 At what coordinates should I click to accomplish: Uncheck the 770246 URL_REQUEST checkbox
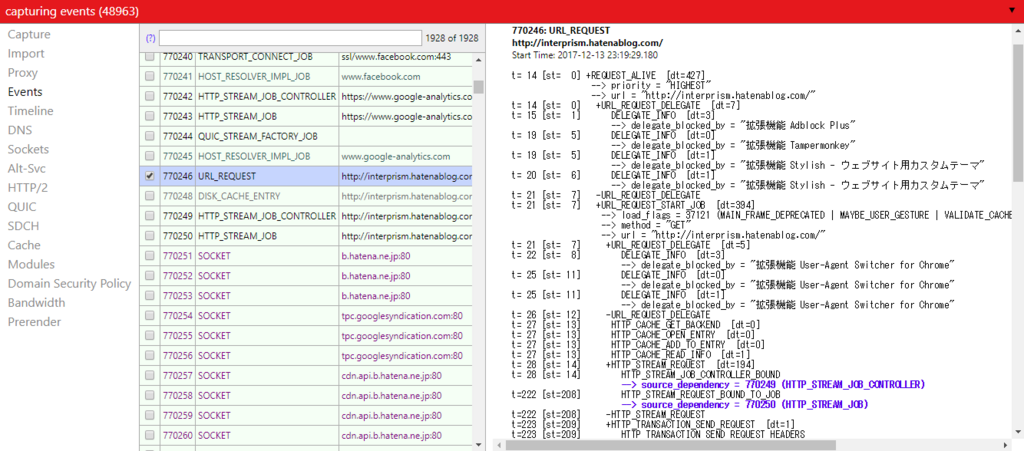150,176
